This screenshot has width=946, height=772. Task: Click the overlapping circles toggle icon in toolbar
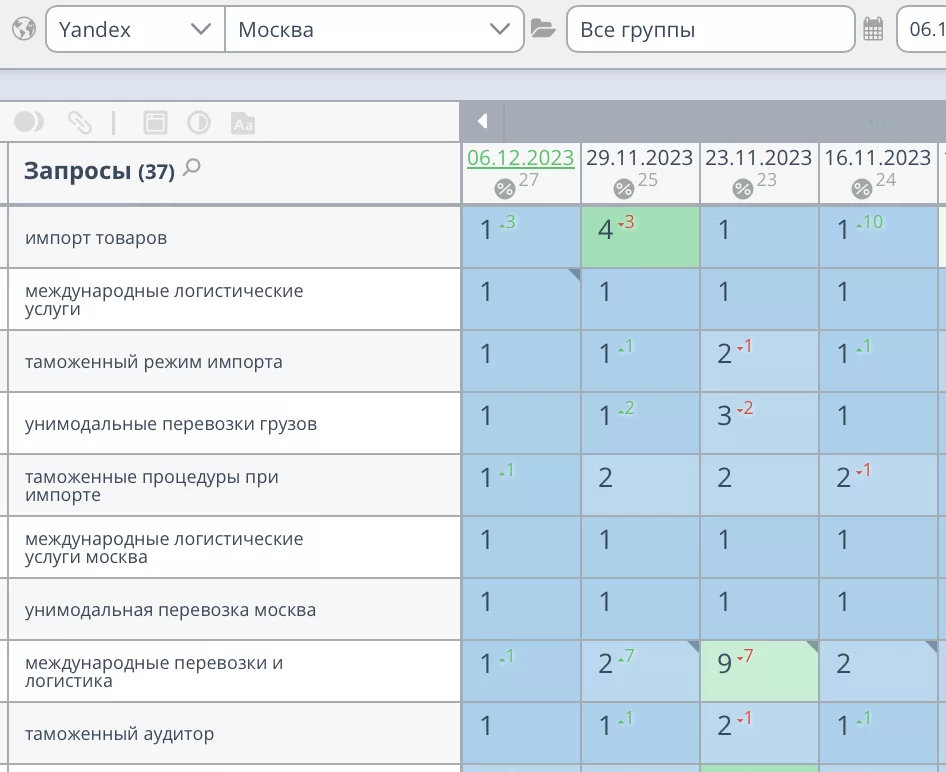(29, 122)
